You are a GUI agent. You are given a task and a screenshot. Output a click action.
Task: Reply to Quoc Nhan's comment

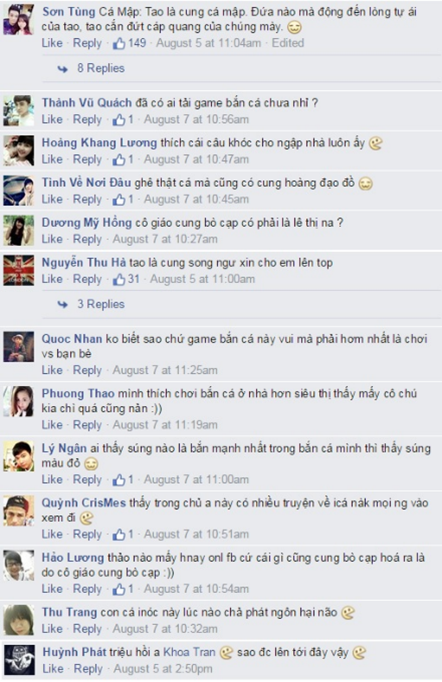coord(87,371)
